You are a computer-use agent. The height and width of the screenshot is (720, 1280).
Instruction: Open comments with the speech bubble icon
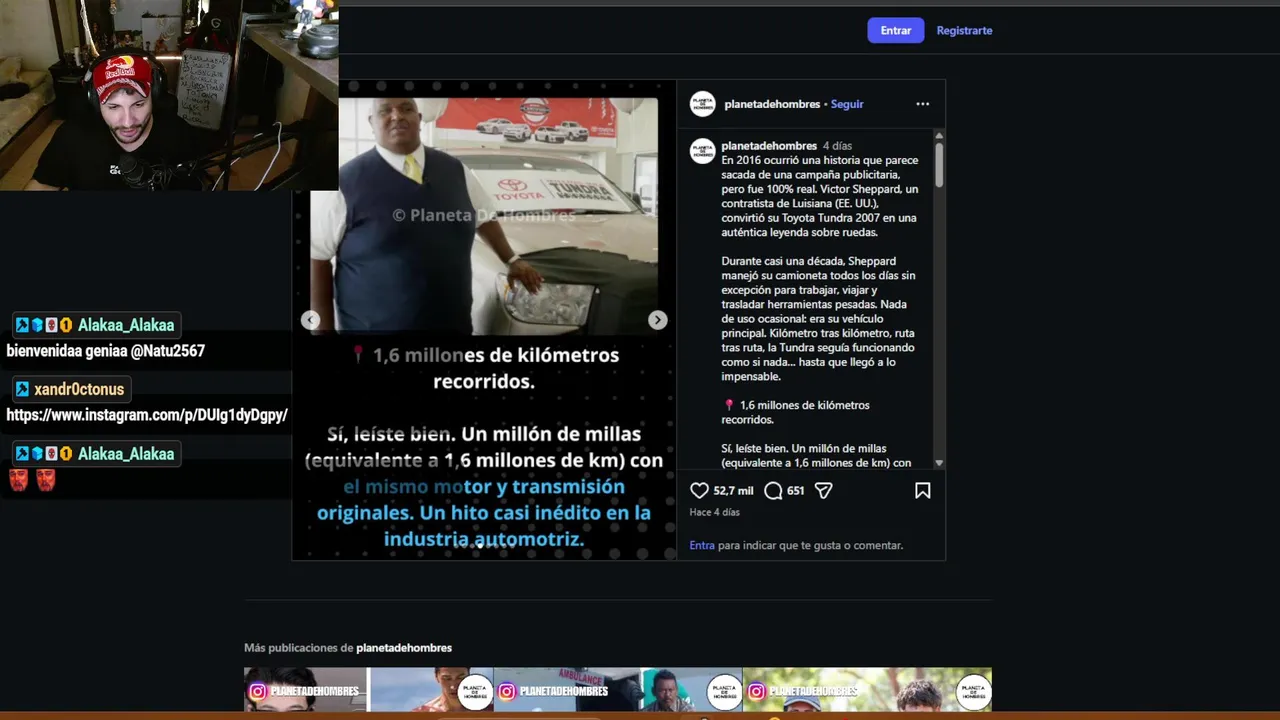[x=773, y=490]
